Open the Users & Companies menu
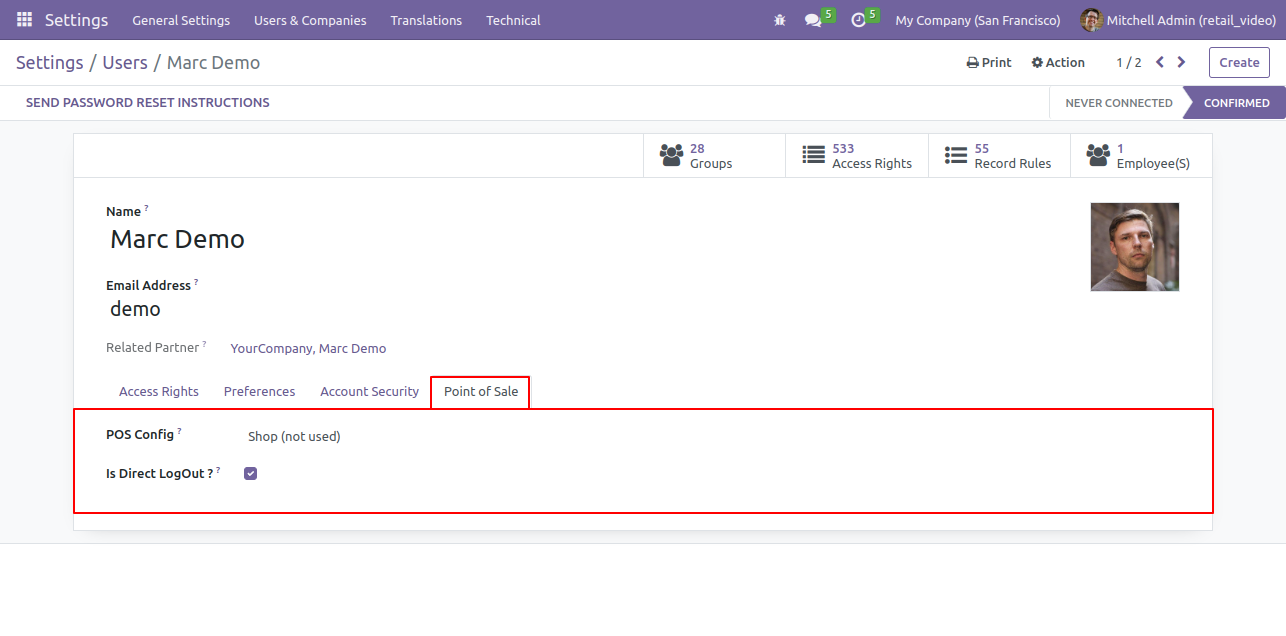The image size is (1286, 636). click(310, 20)
